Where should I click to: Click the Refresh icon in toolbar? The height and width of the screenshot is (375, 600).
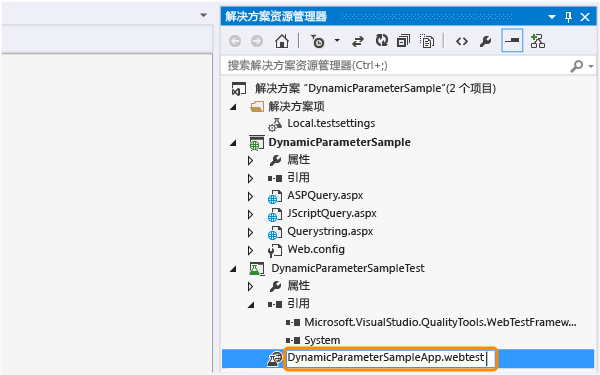tap(382, 40)
